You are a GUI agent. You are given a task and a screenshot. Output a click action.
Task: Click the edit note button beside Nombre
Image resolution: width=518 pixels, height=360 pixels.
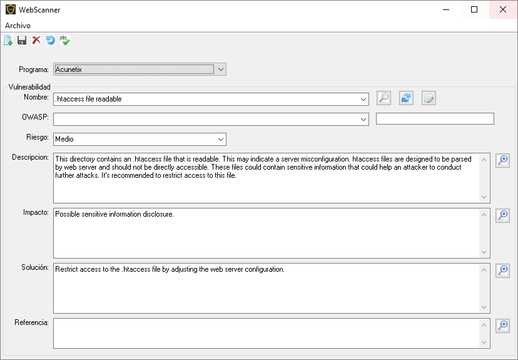click(x=429, y=98)
